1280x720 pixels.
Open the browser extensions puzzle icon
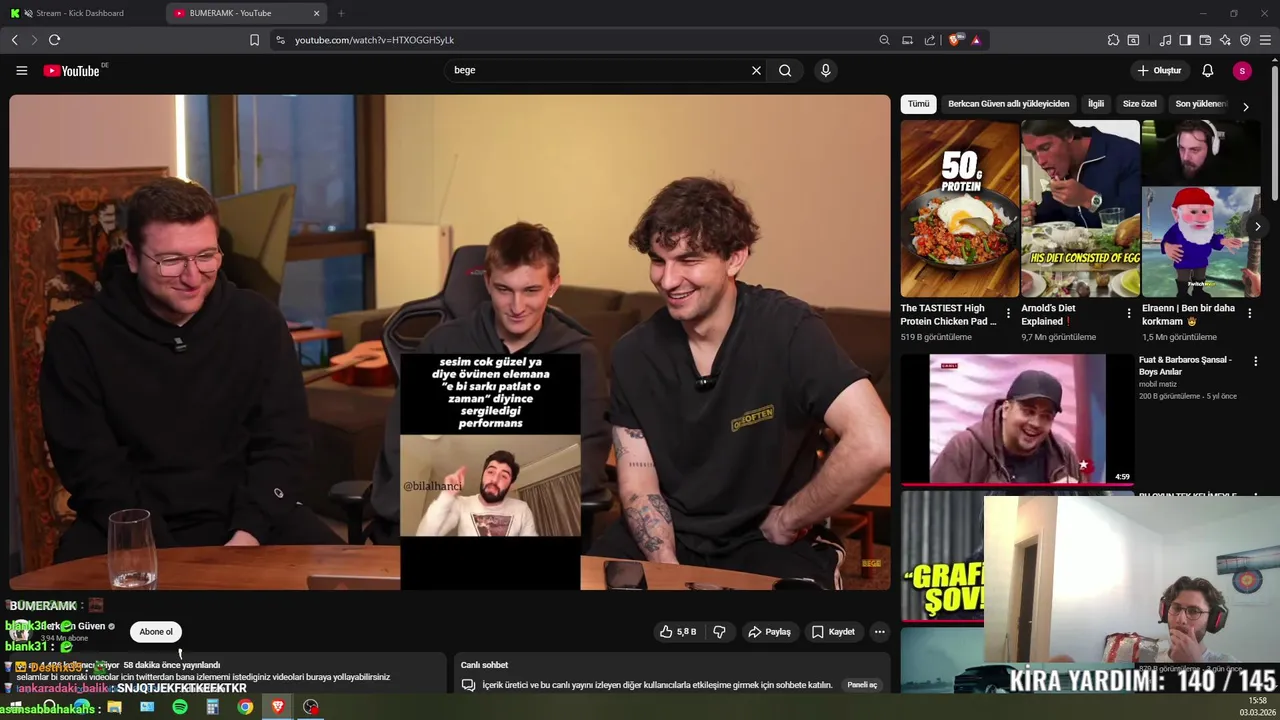1113,40
